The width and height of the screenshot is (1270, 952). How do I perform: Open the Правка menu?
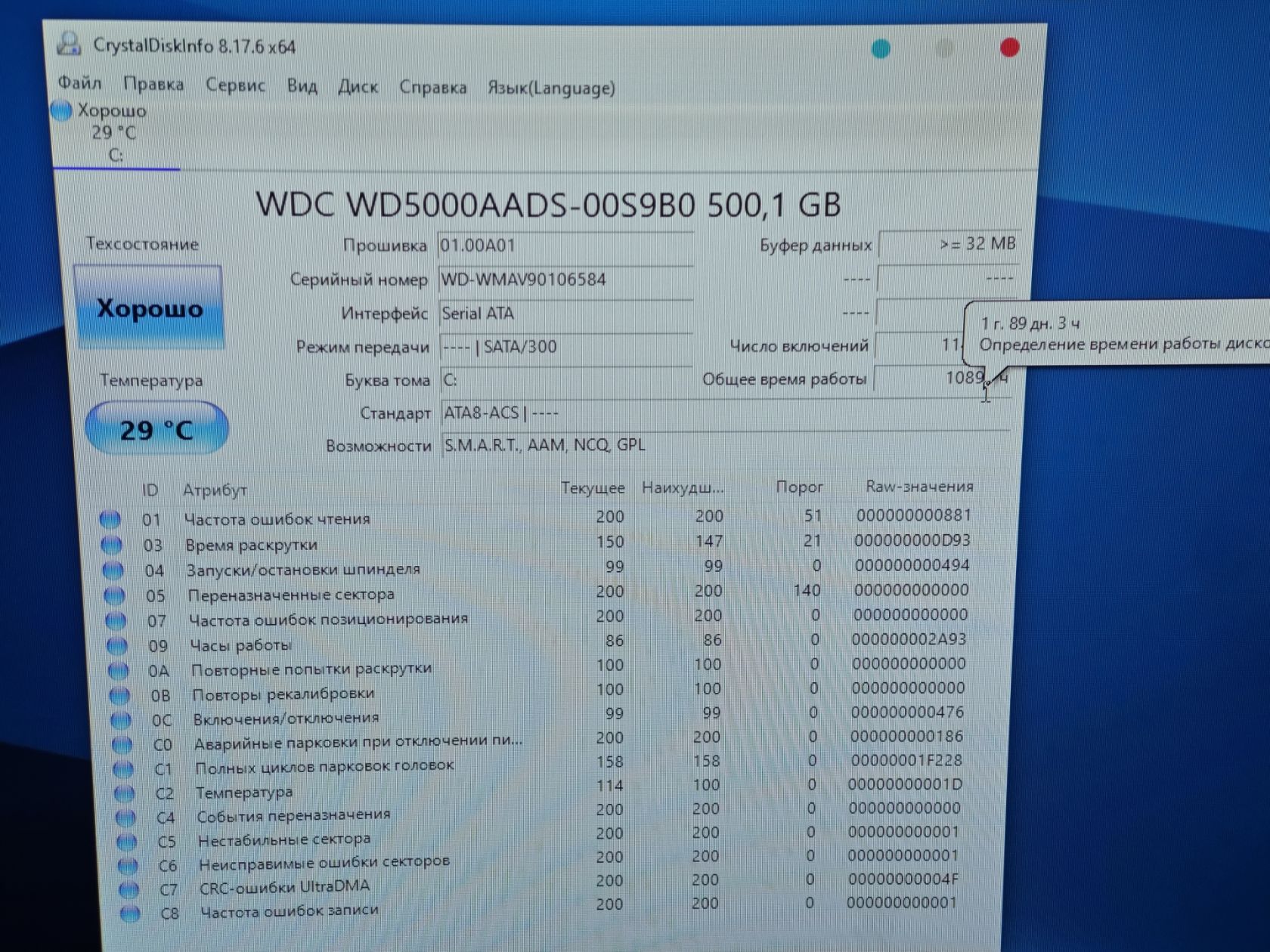click(x=153, y=85)
